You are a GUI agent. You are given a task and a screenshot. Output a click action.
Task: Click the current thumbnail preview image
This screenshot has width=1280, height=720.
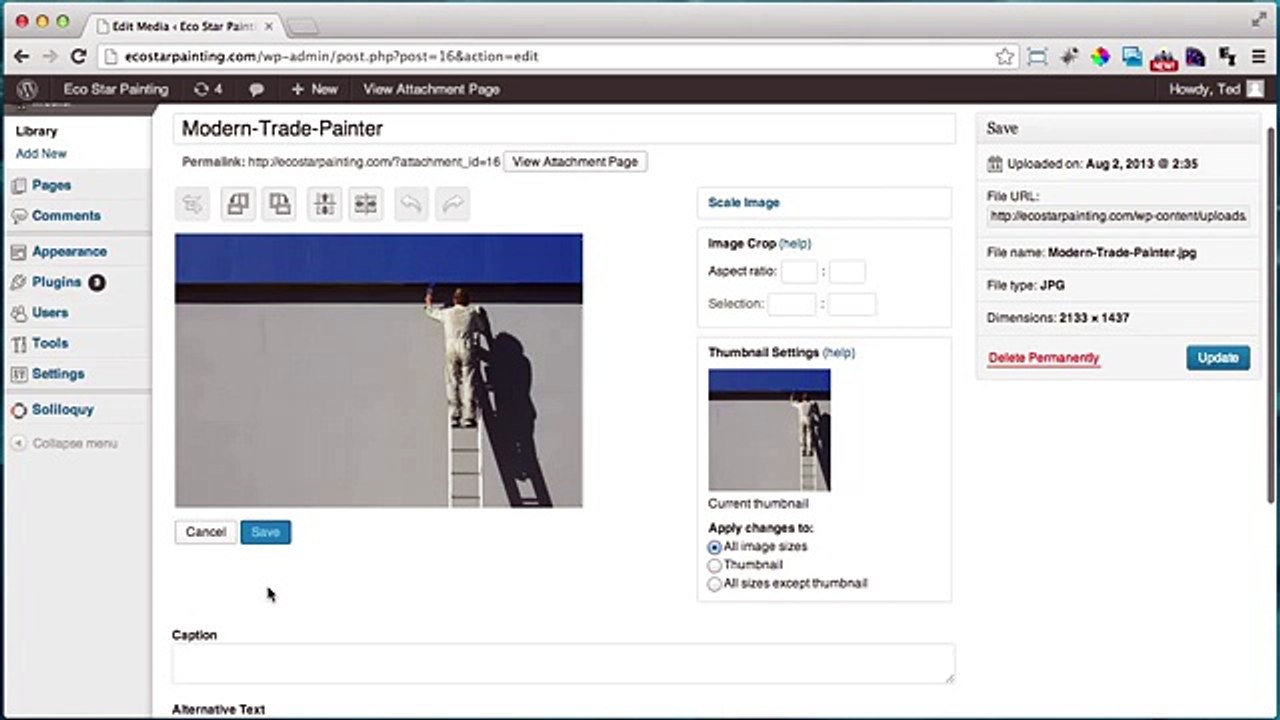pos(769,430)
